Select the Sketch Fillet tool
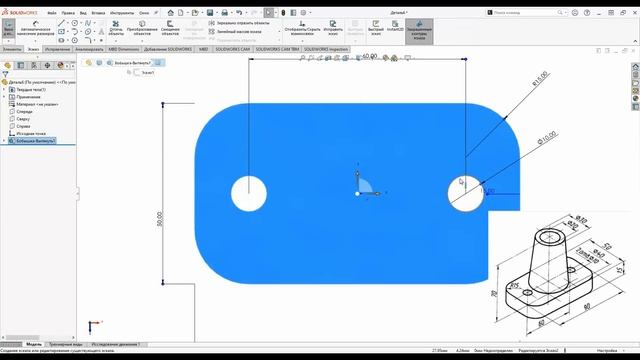The image size is (640, 360). point(88,40)
